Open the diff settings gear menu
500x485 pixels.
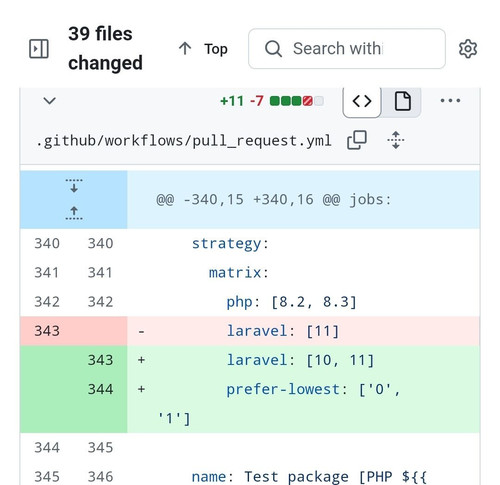pyautogui.click(x=468, y=49)
